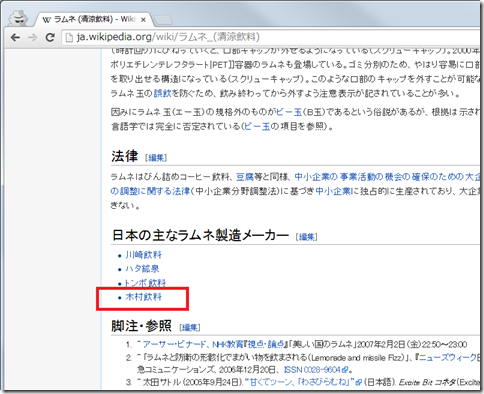The image size is (484, 394).
Task: Open the ISSN 0028-9604 link
Action: (316, 370)
